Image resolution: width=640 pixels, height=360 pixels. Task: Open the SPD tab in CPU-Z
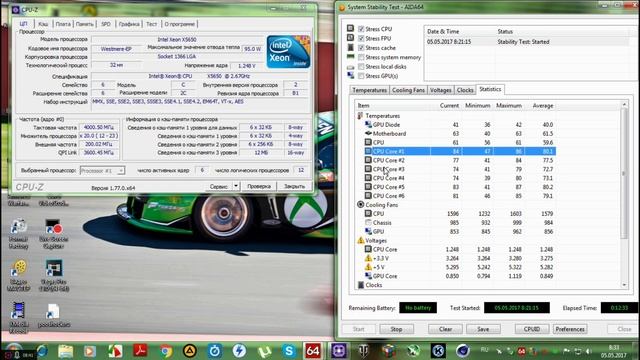(x=106, y=24)
